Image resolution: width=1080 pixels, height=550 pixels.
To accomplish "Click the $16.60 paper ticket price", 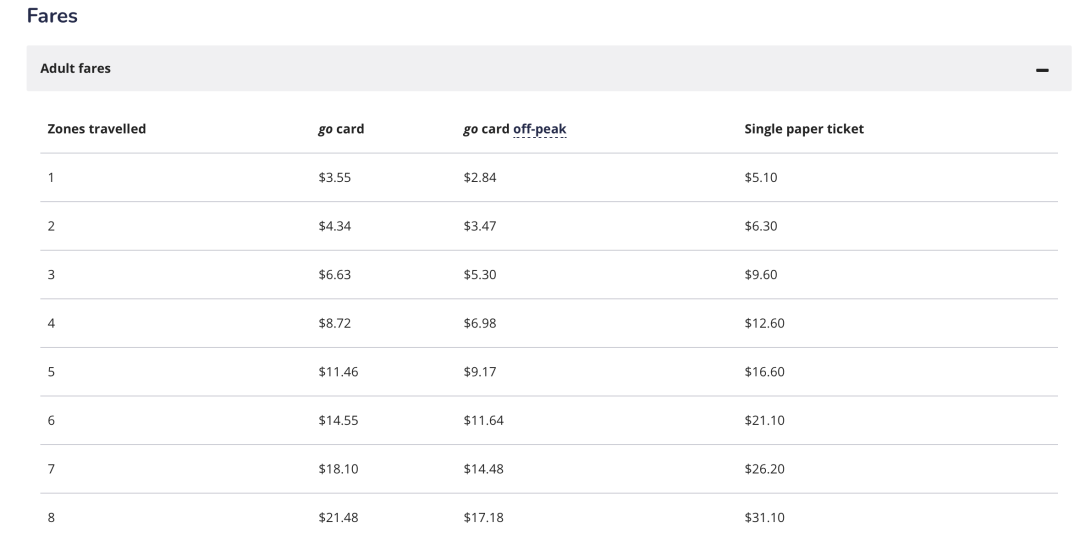I will coord(765,372).
